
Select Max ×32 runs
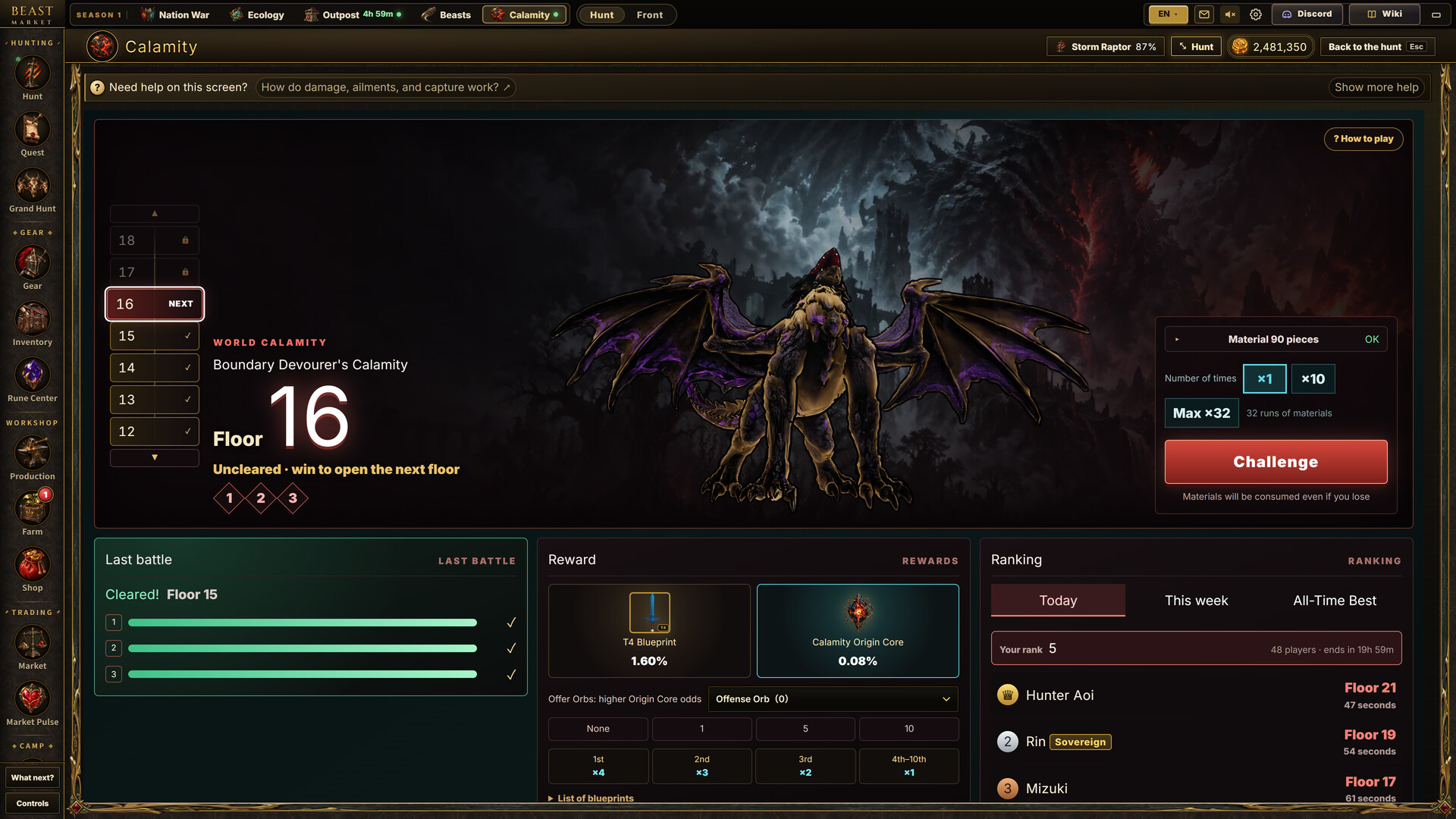tap(1201, 413)
